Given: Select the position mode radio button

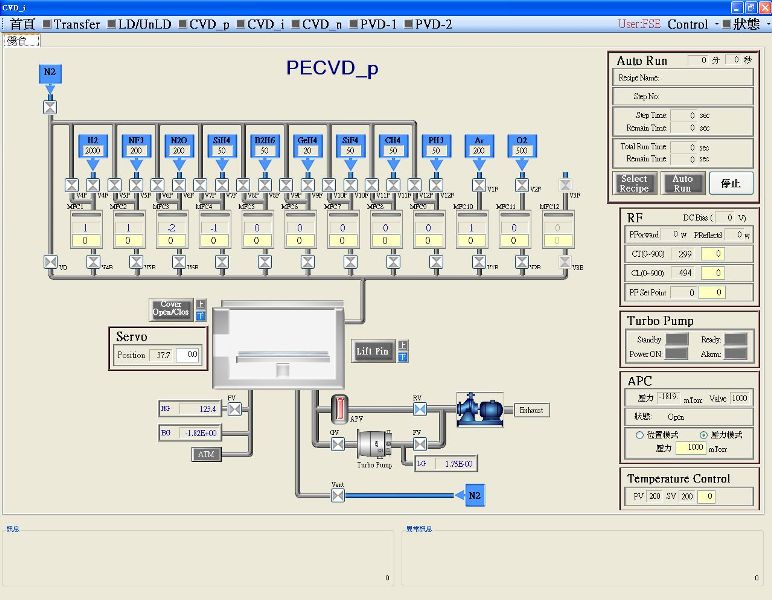Looking at the screenshot, I should click(x=640, y=435).
